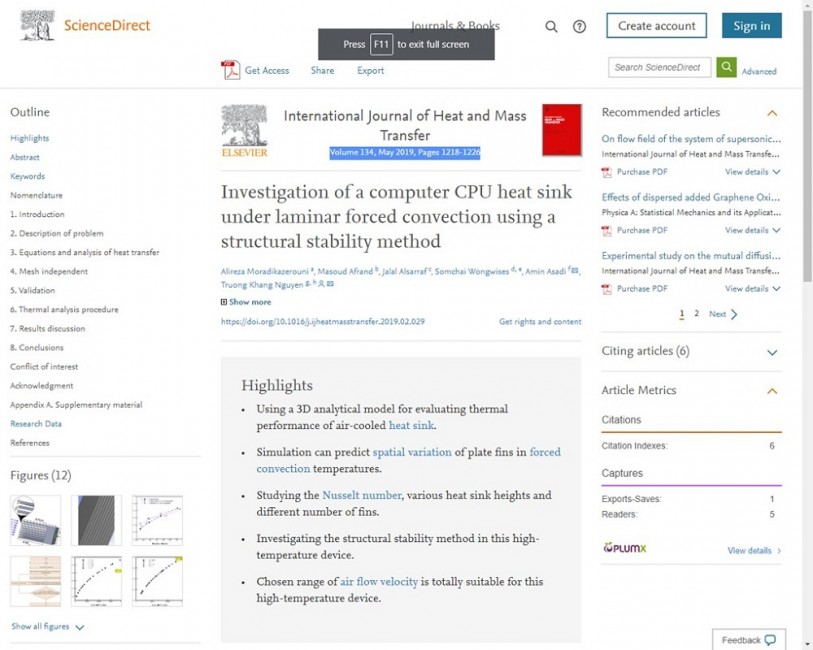Screen dimensions: 813x650
Task: Click the Feedback speech bubble button
Action: (x=748, y=640)
